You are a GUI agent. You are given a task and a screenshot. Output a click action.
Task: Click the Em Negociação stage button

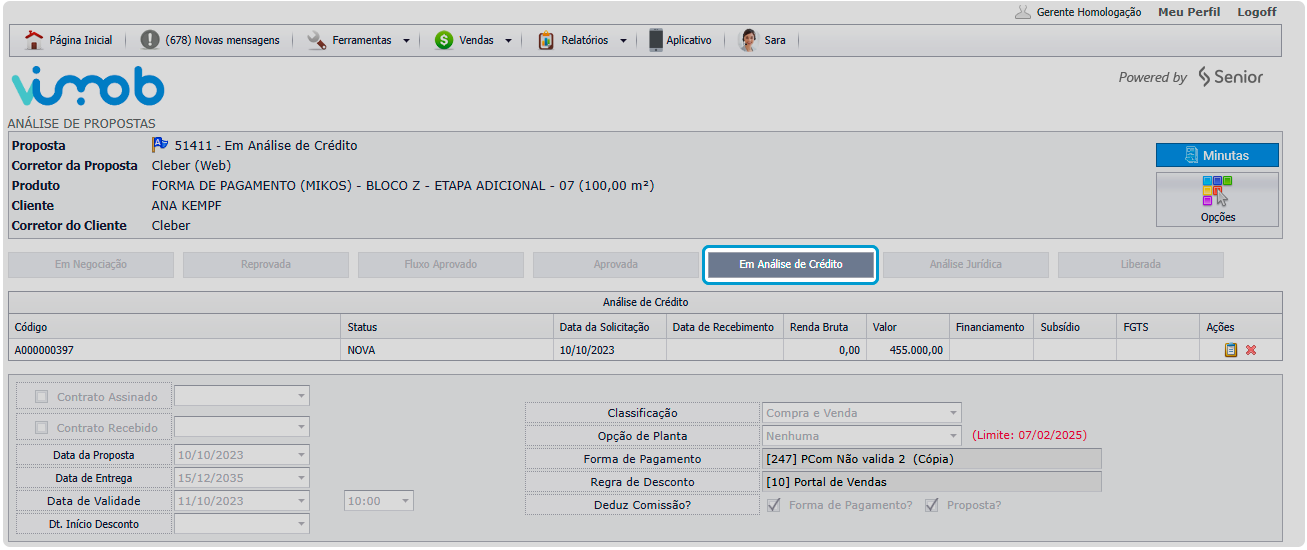click(x=91, y=265)
